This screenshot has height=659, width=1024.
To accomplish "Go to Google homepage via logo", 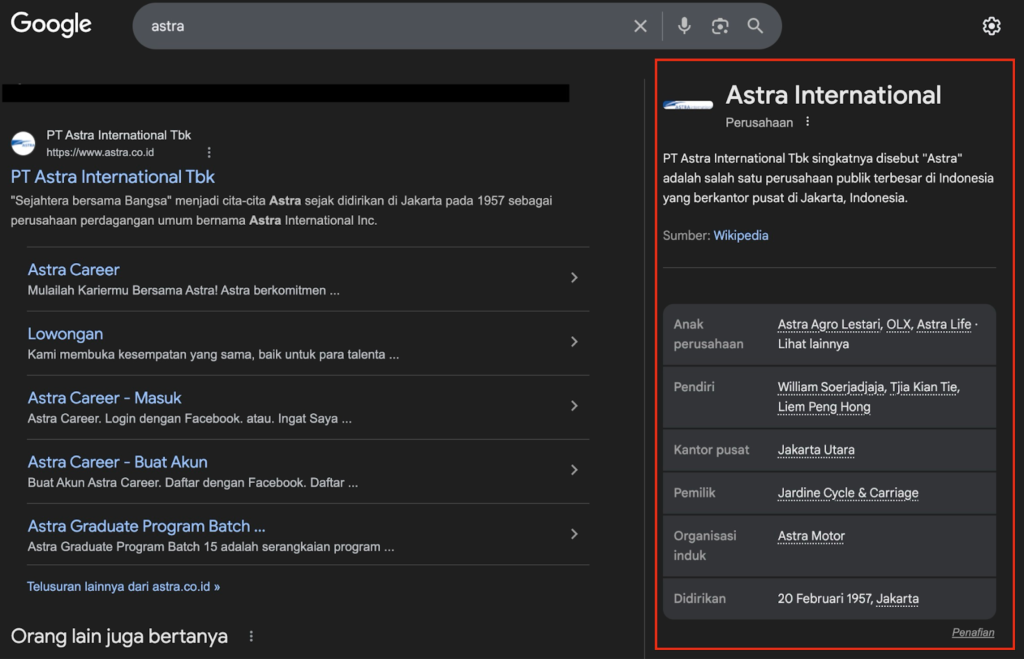I will (51, 25).
